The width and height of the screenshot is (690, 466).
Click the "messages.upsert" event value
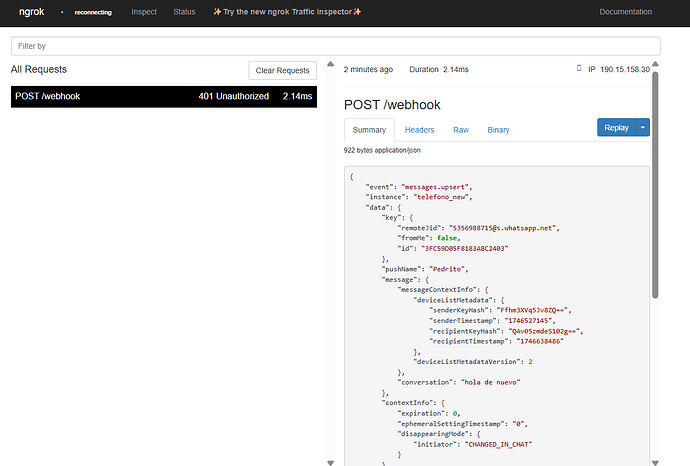[436, 187]
